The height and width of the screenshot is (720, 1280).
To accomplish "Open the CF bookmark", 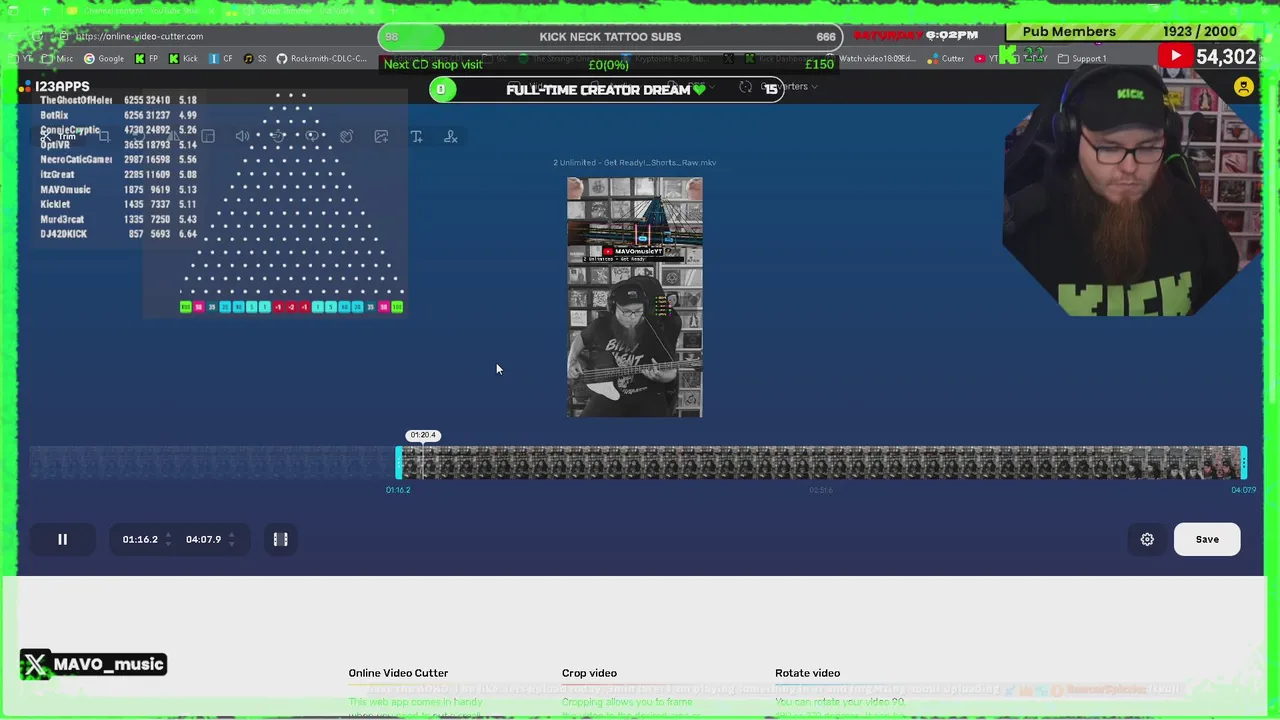I will (x=221, y=58).
